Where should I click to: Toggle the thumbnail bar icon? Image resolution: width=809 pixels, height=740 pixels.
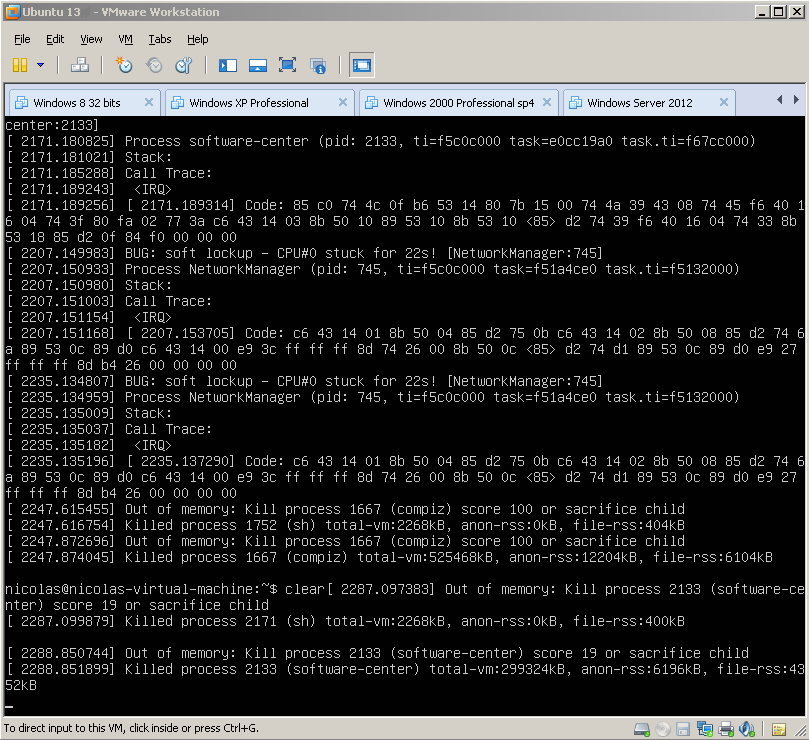coord(257,65)
